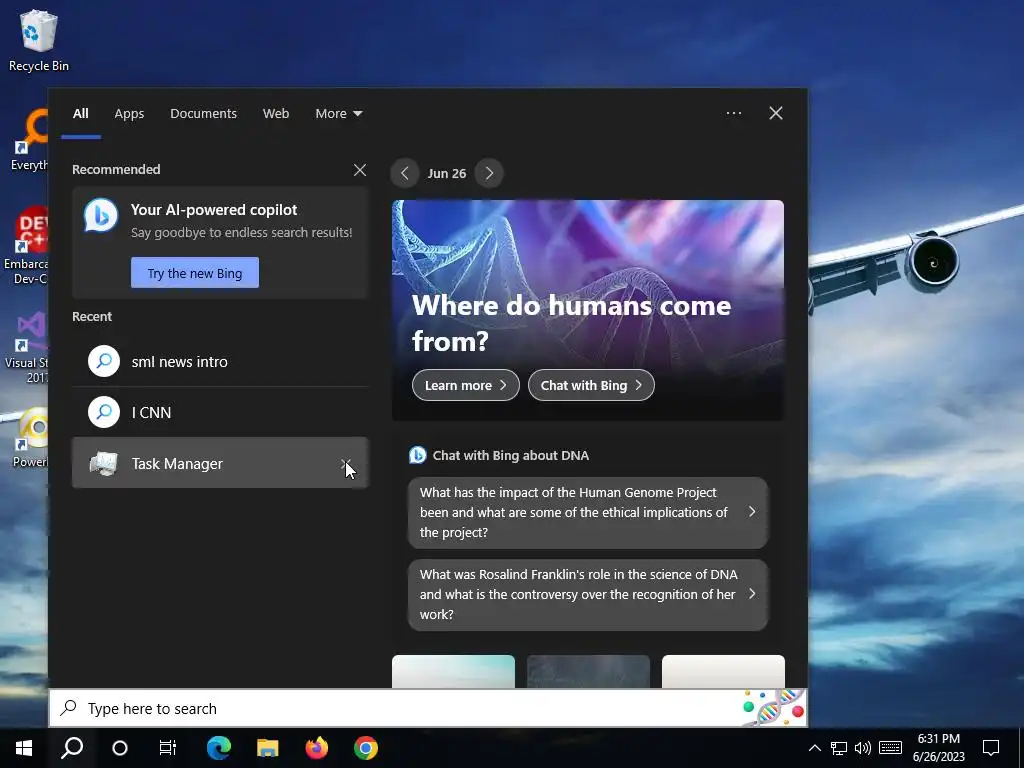Switch to the Apps tab
1024x768 pixels.
click(129, 114)
